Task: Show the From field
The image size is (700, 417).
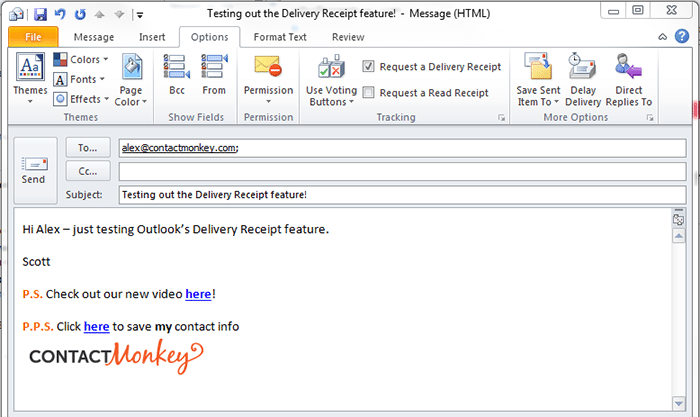Action: (x=214, y=74)
